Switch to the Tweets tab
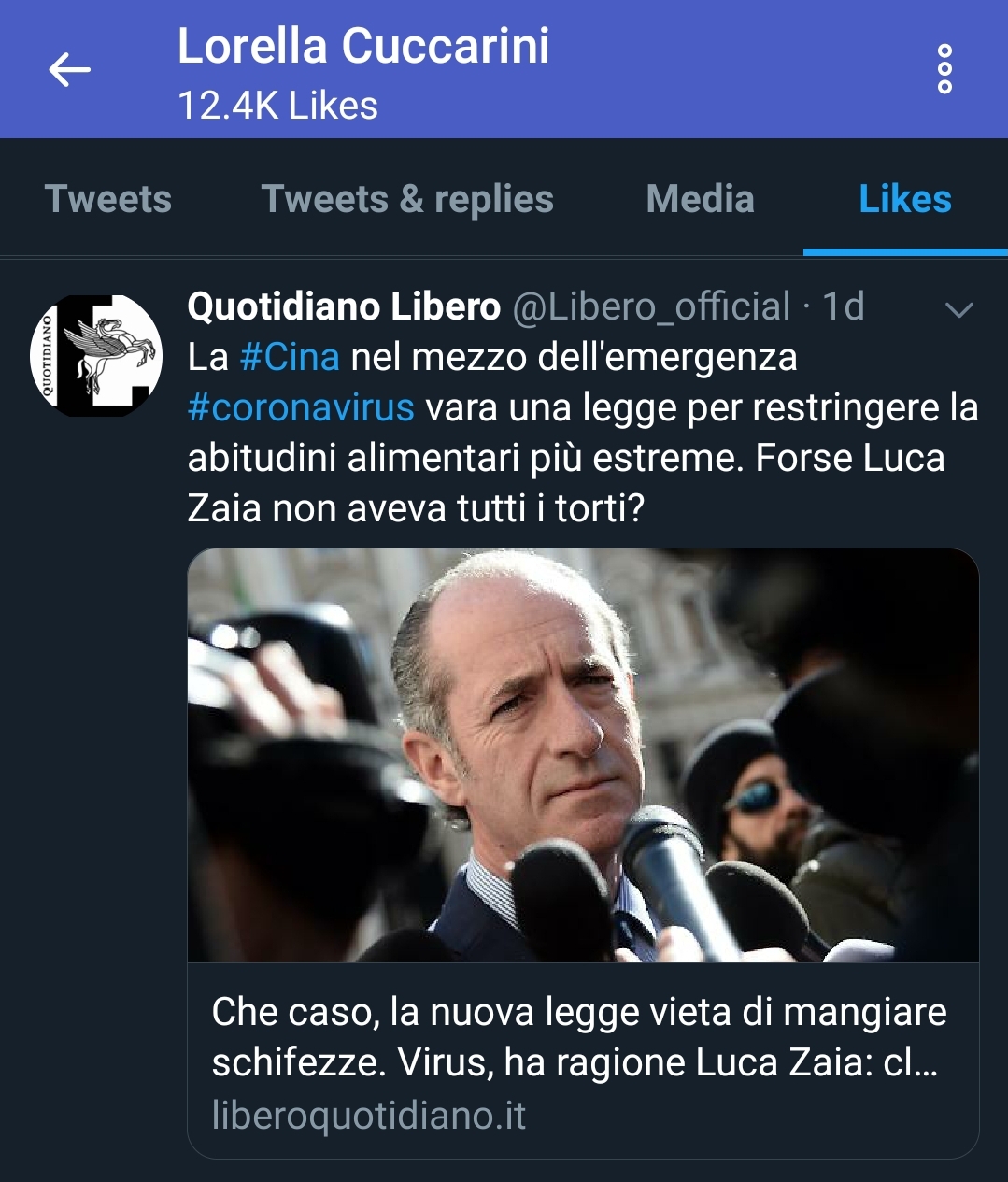1008x1182 pixels. coord(108,199)
